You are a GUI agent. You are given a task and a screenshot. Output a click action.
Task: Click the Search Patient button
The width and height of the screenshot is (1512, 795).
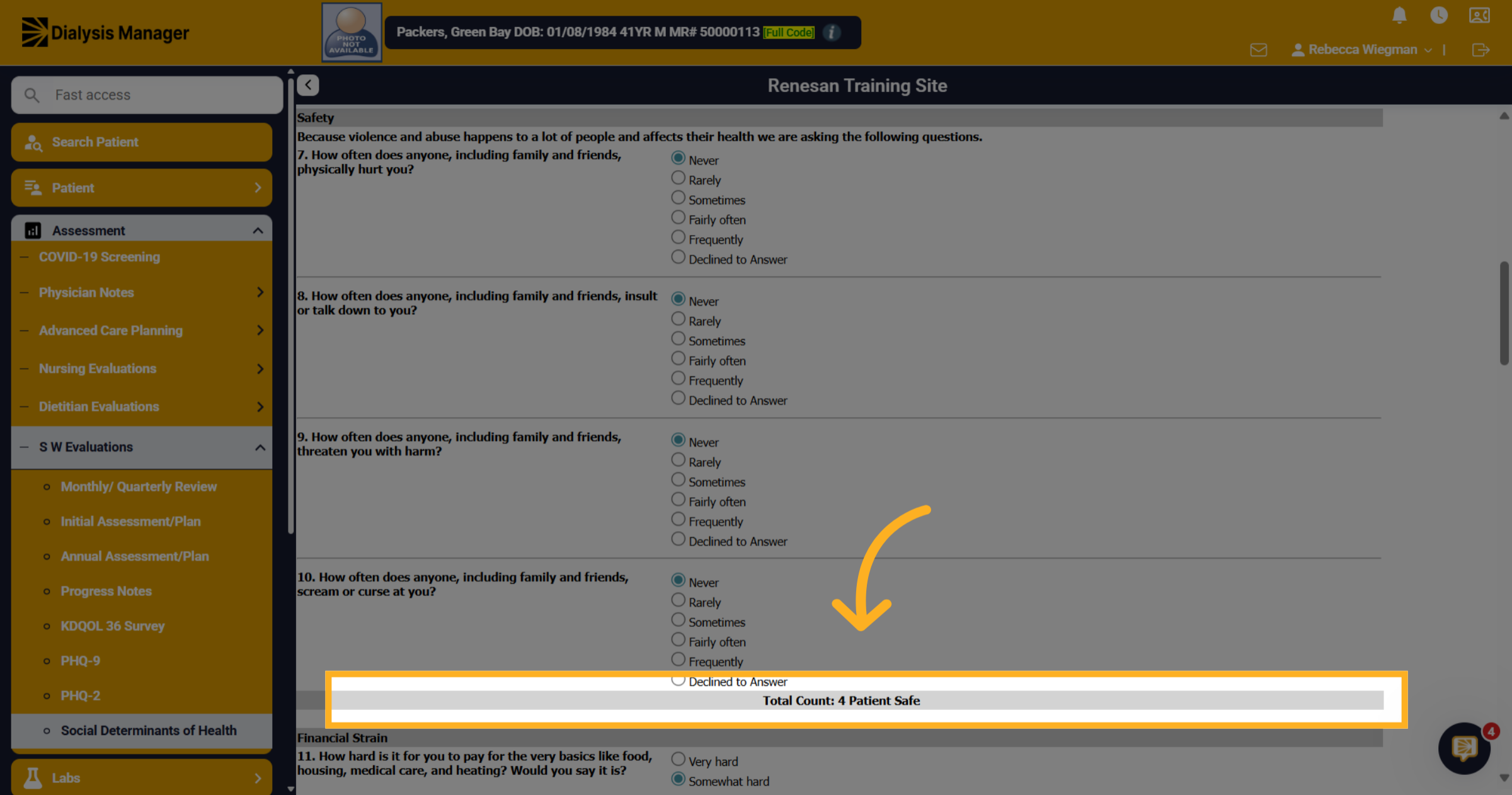tap(142, 142)
